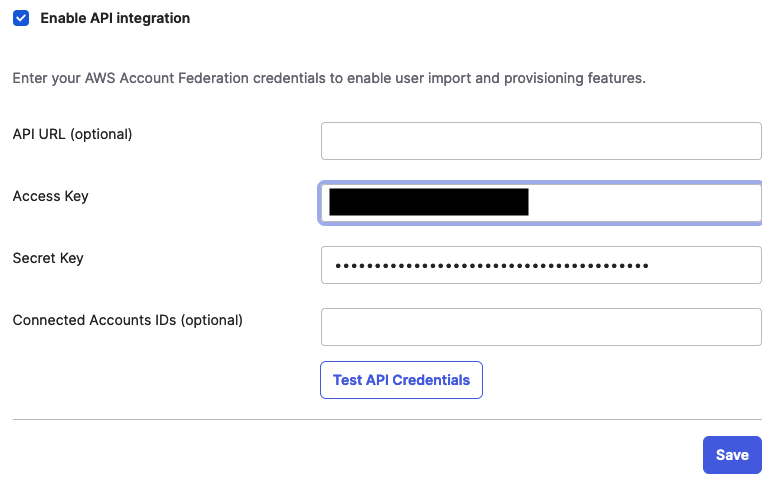Click the AWS Account Federation description text
This screenshot has height=484, width=773.
click(x=329, y=78)
